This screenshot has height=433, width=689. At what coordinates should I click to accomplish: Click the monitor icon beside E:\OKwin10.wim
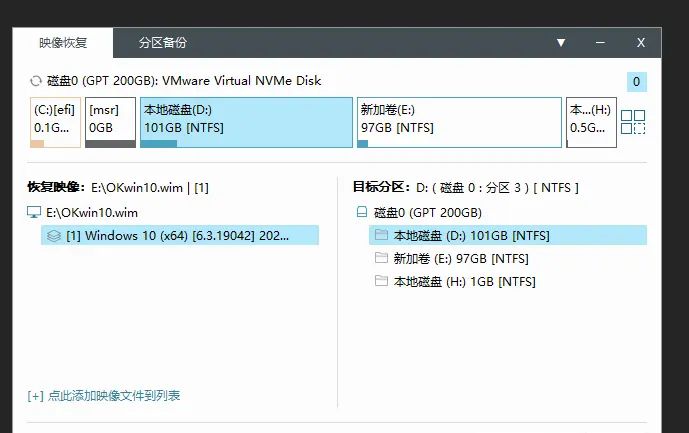click(34, 212)
